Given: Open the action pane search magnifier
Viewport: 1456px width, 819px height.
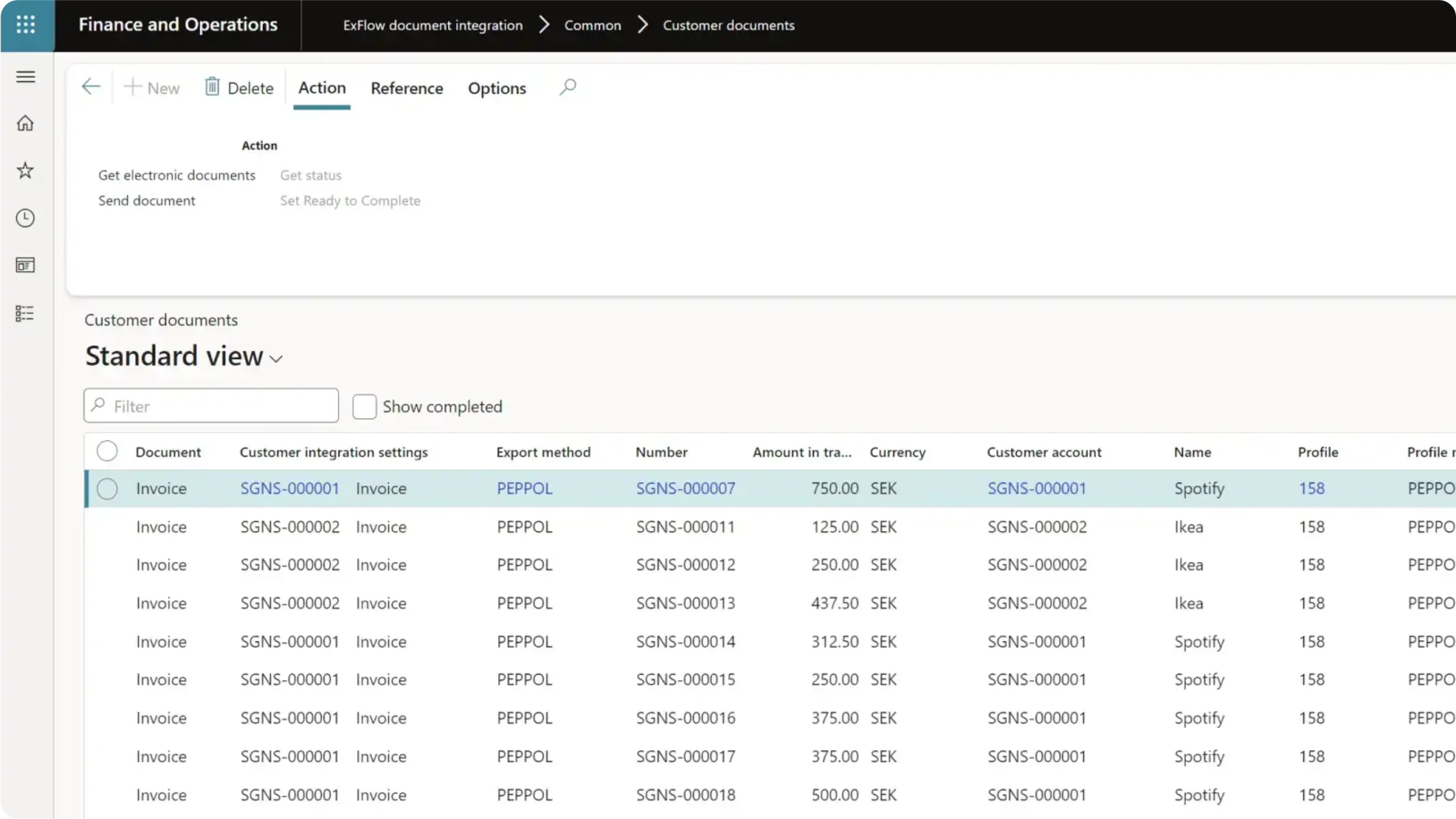Looking at the screenshot, I should (568, 86).
